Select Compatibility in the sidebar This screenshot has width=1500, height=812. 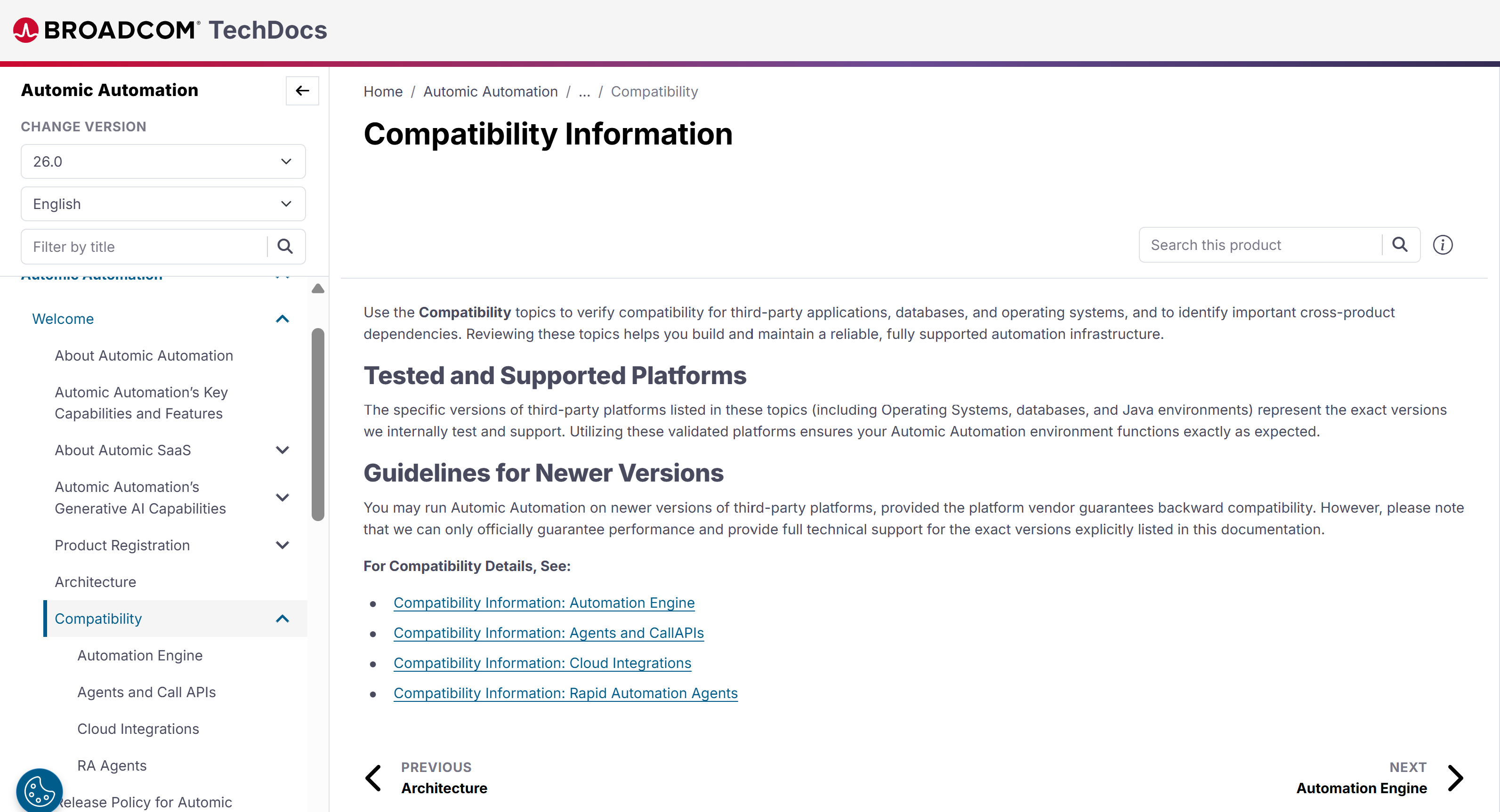click(98, 619)
